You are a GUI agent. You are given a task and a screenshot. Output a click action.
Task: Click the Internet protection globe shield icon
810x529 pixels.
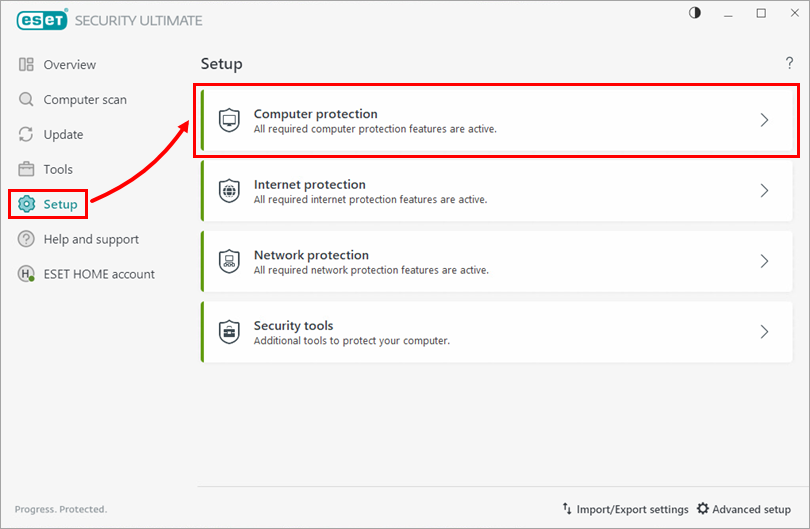click(x=229, y=191)
